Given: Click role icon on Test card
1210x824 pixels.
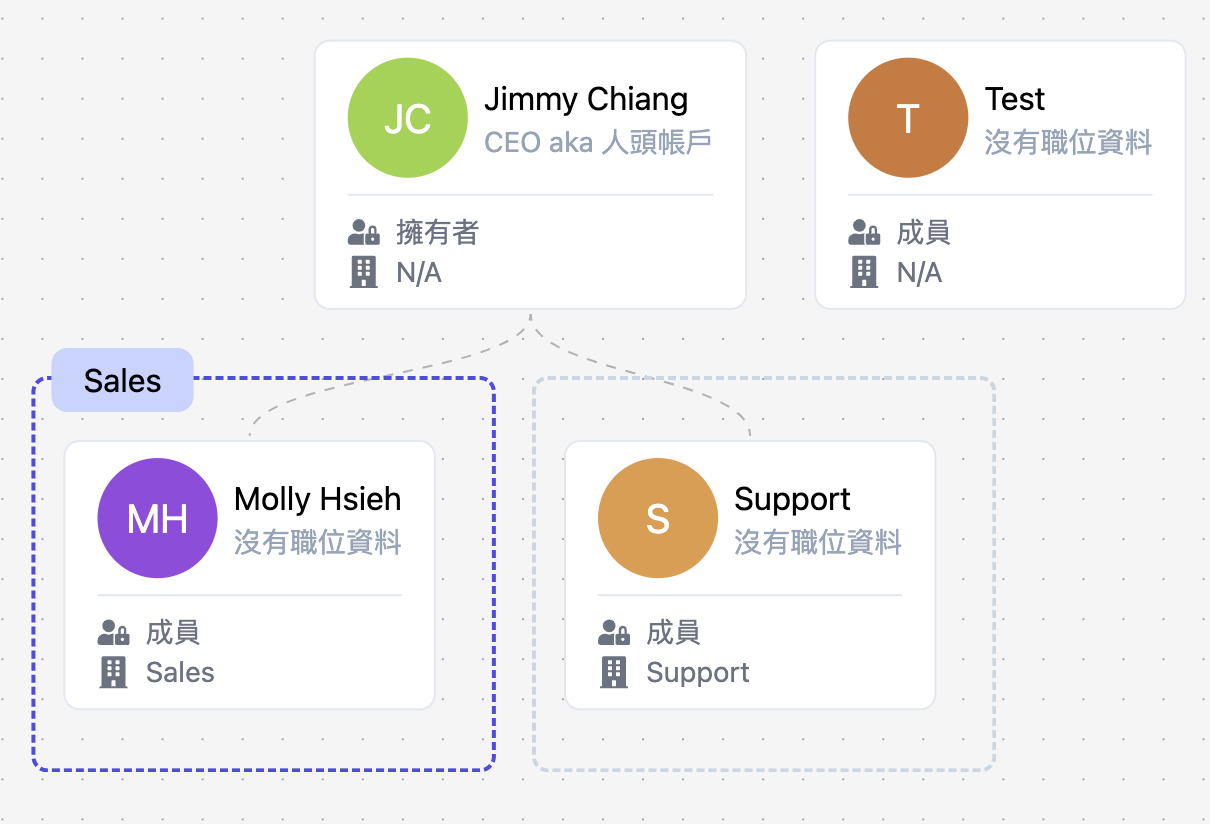Looking at the screenshot, I should (863, 233).
